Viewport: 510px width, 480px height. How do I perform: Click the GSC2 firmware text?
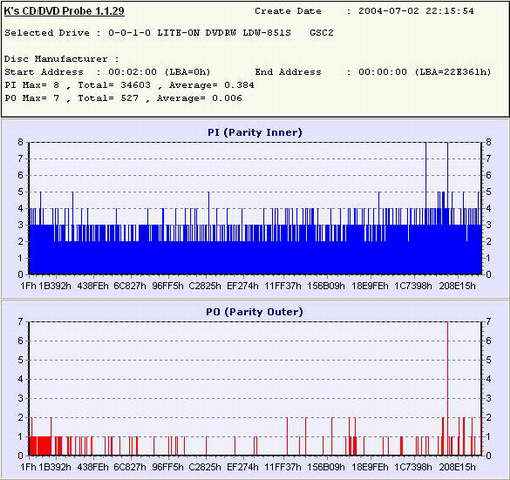321,33
